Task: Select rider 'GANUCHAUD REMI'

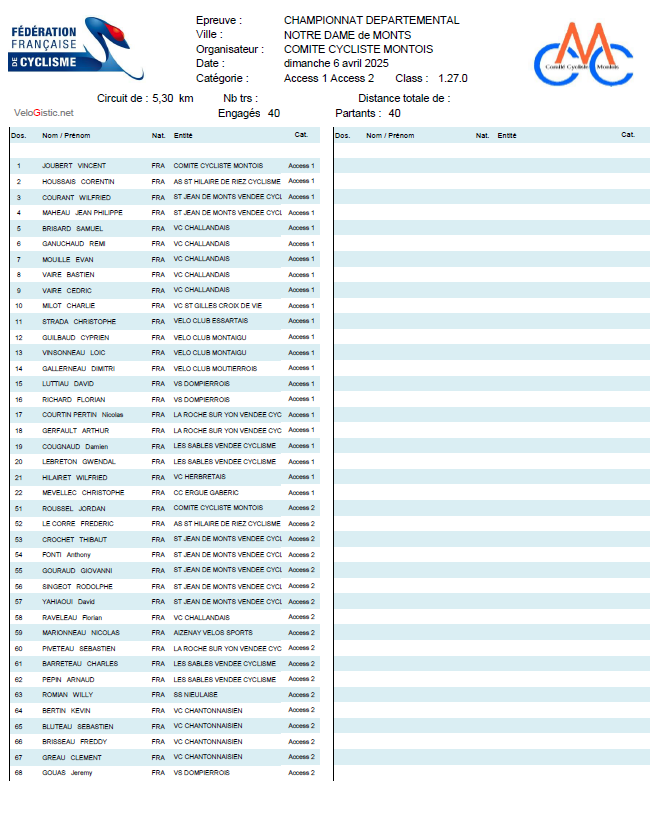Action: point(74,244)
